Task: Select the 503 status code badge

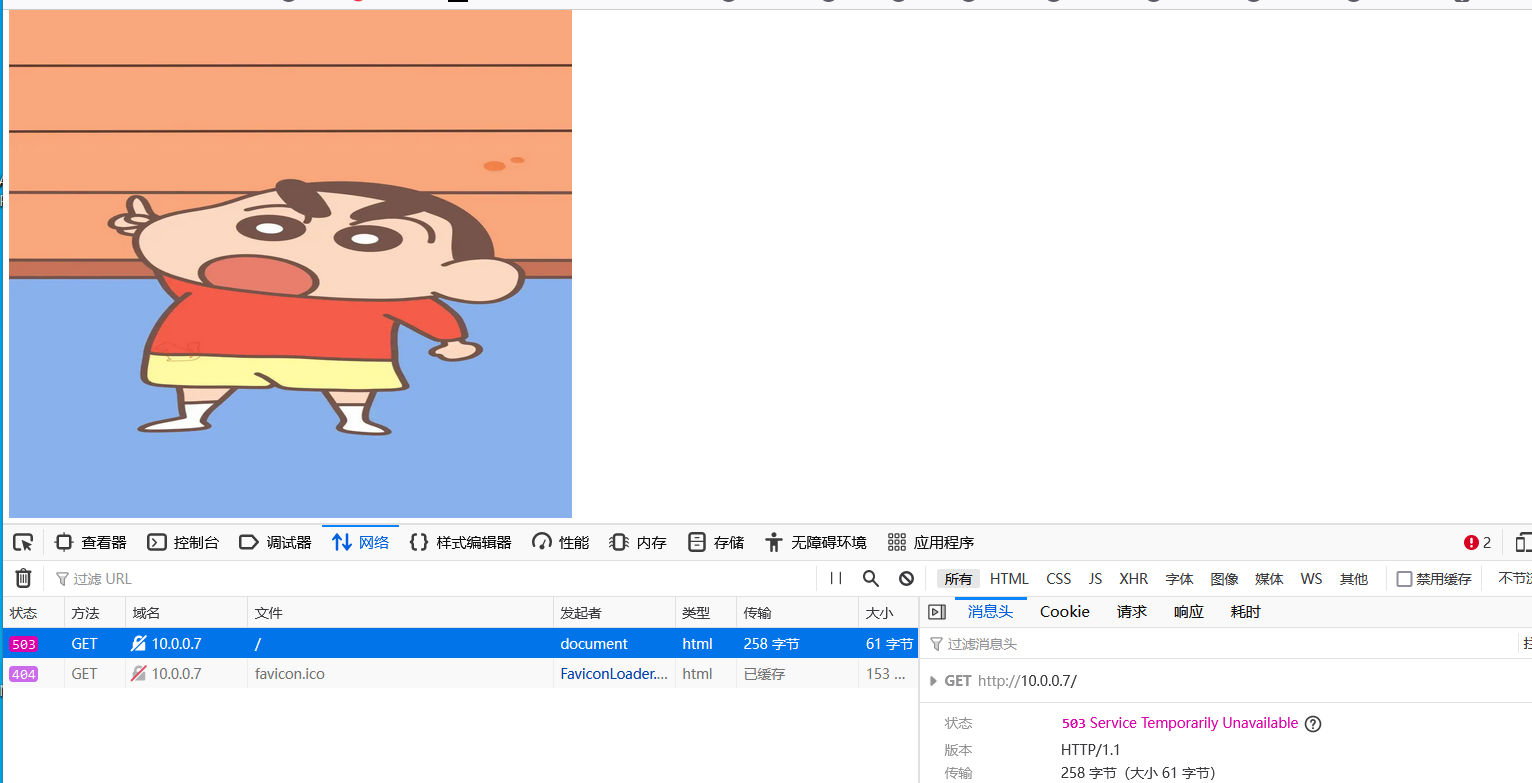Action: coord(23,644)
